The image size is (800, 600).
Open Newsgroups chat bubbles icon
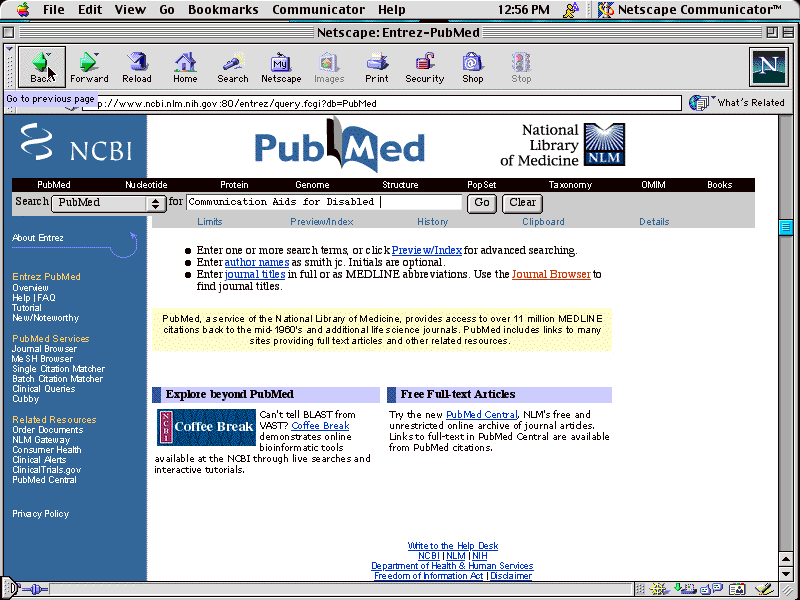point(711,590)
